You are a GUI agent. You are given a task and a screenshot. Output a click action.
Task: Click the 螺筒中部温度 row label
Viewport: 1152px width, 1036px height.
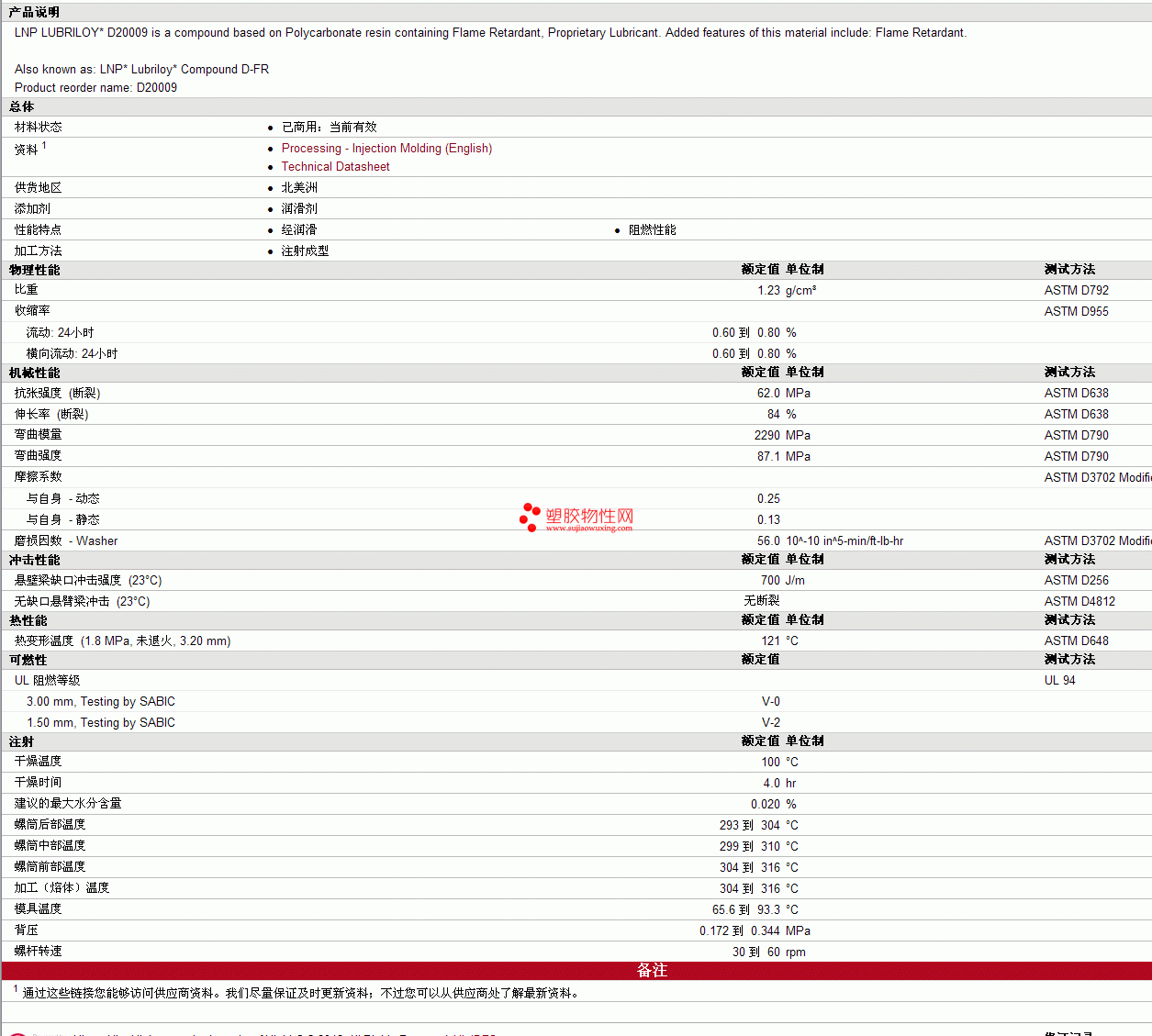(x=50, y=846)
